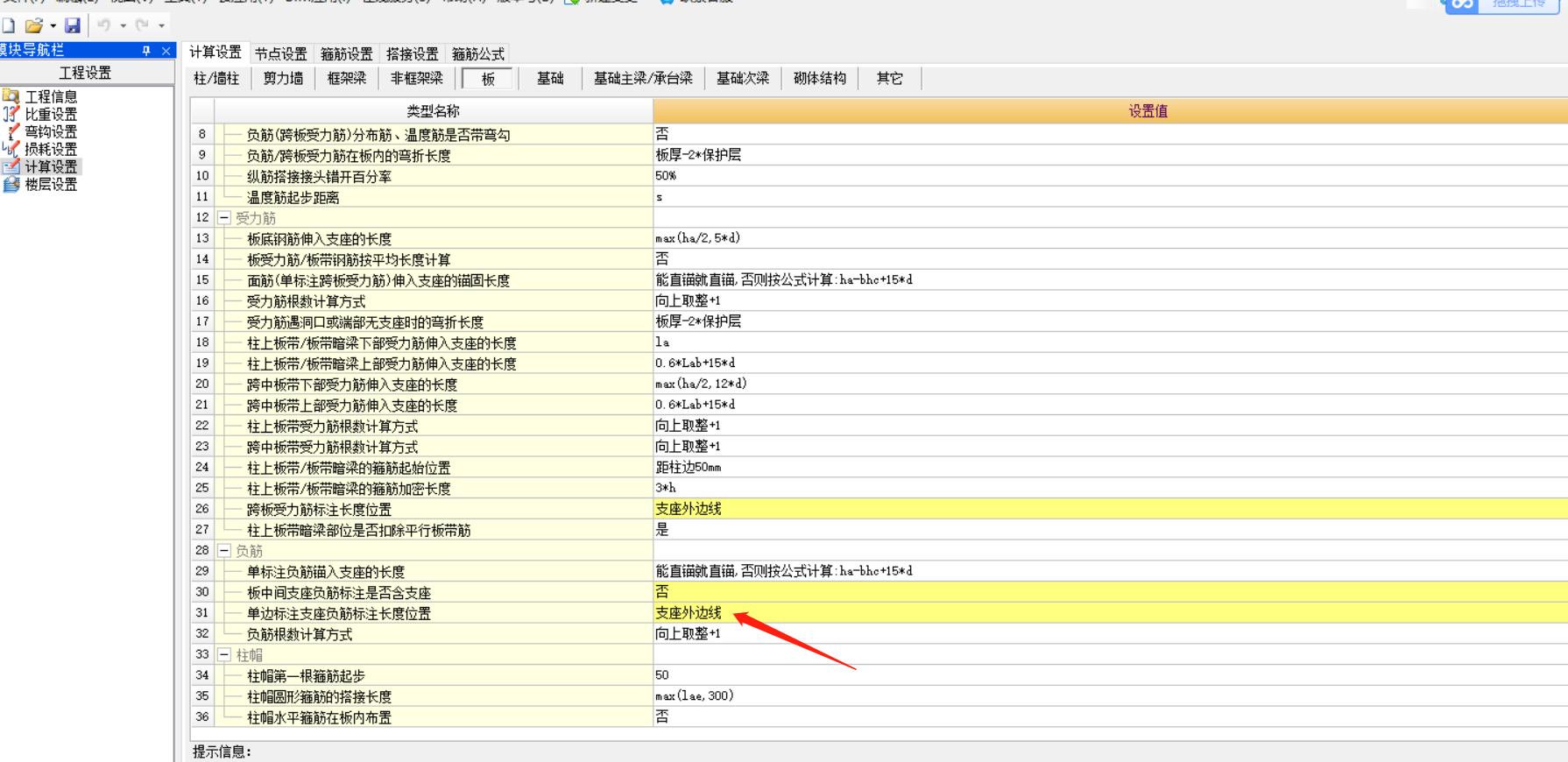The height and width of the screenshot is (762, 1568).
Task: Collapse the 柱帽 group in row 33
Action: [x=224, y=655]
